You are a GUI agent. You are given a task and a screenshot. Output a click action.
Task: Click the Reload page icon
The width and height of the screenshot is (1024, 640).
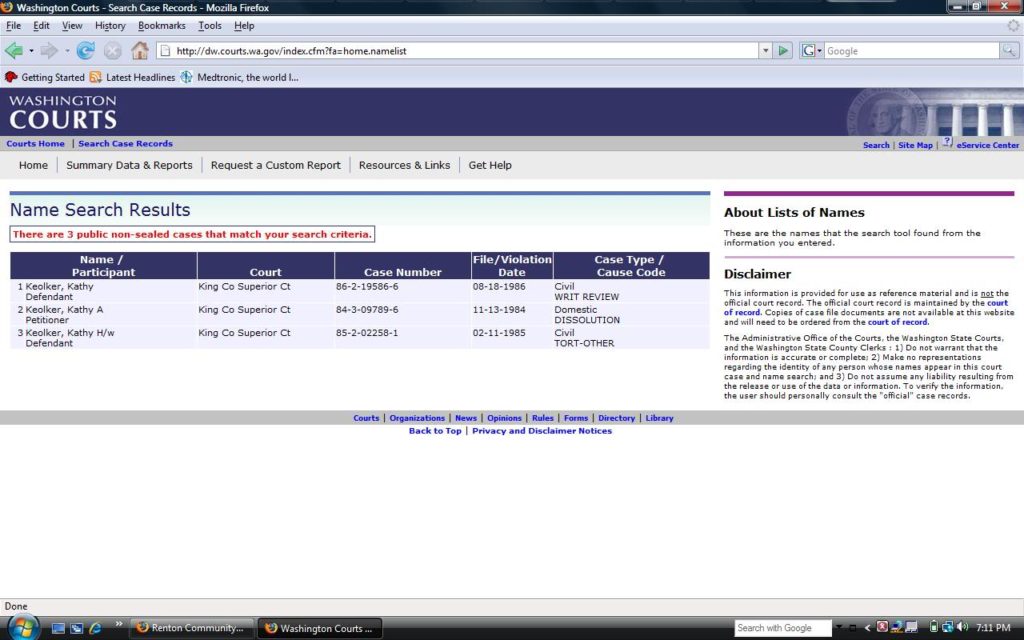[x=86, y=51]
